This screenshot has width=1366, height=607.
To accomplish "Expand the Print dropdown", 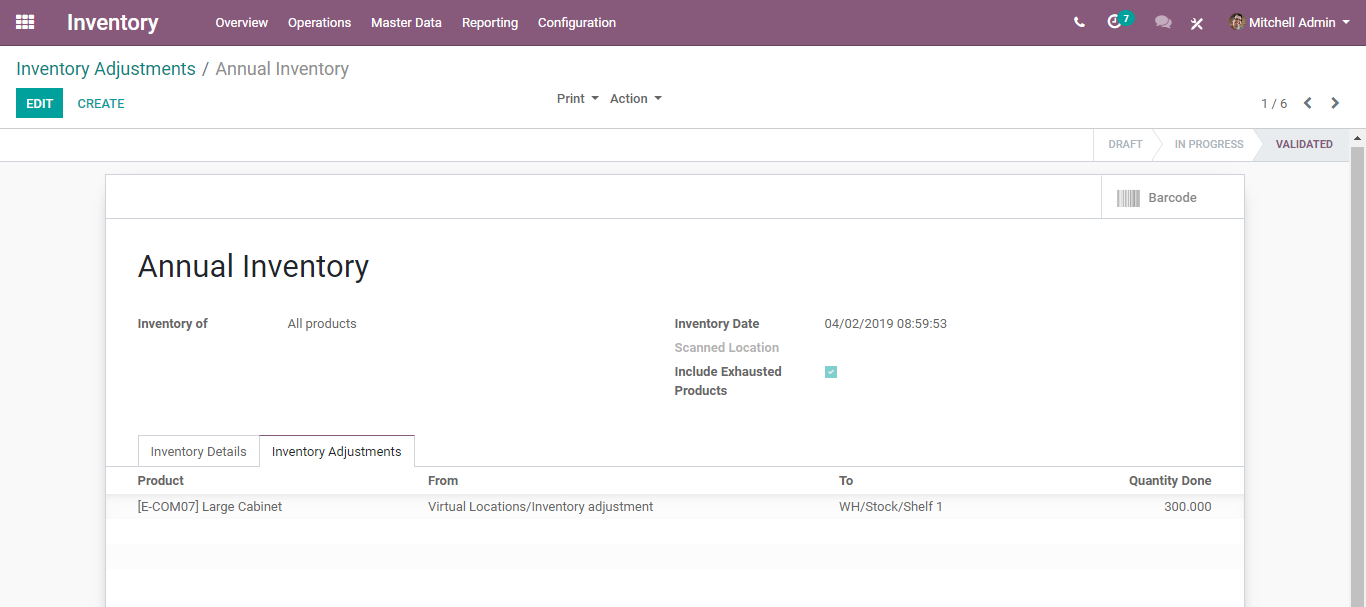I will coord(578,98).
